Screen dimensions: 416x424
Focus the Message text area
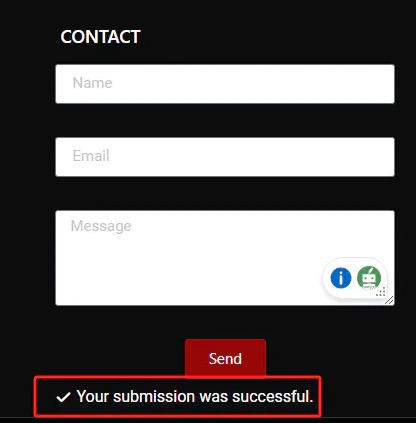point(225,258)
